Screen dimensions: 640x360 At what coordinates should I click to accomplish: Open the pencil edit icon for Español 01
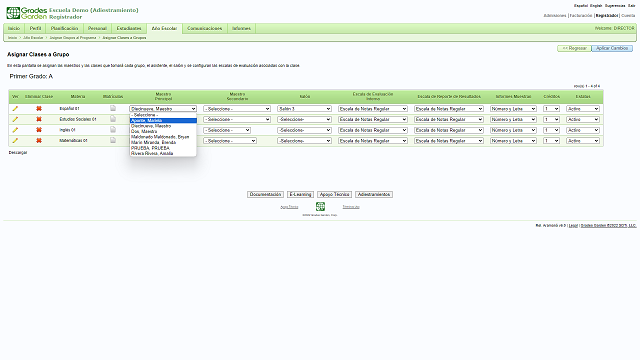pos(15,109)
